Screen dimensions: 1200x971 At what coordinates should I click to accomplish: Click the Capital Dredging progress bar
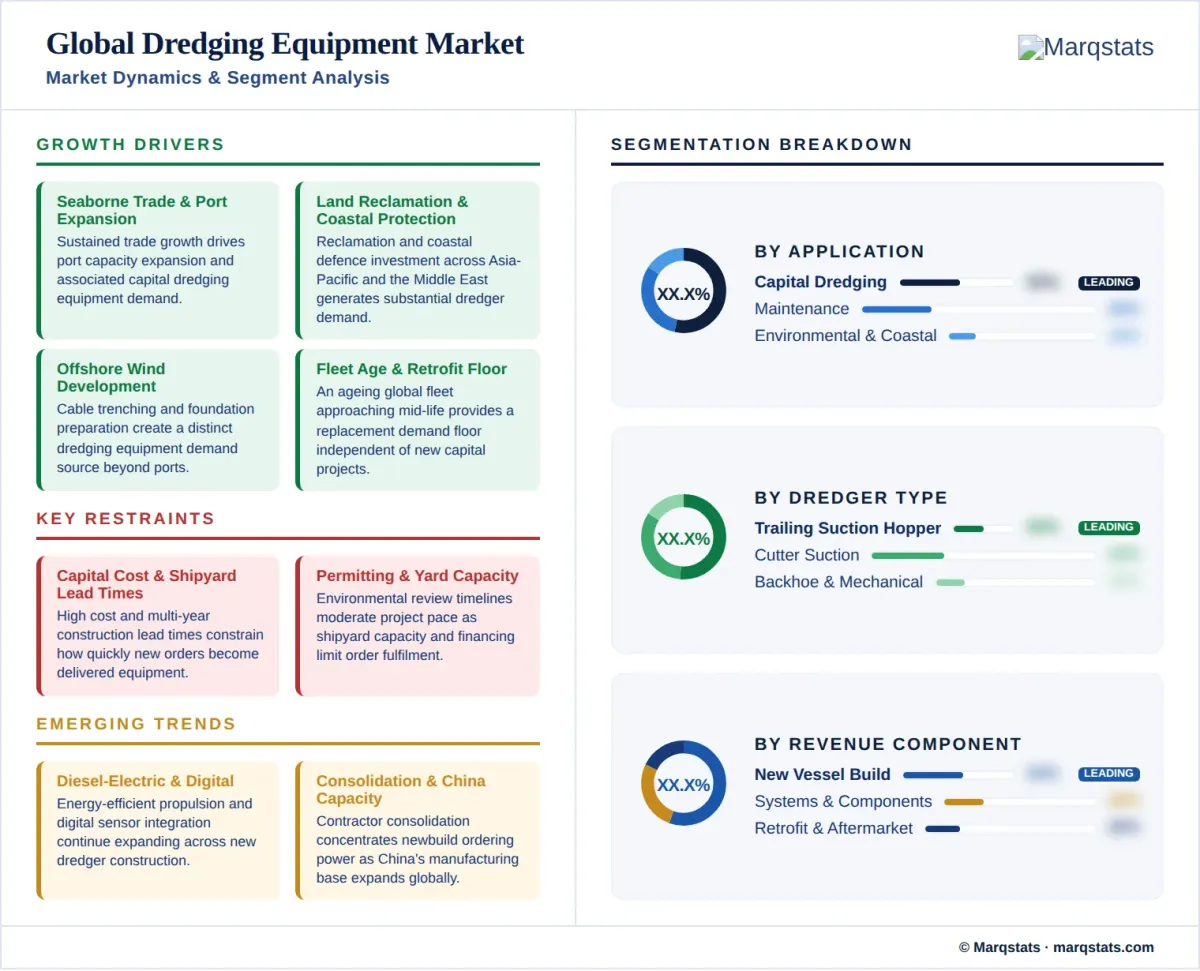tap(957, 283)
